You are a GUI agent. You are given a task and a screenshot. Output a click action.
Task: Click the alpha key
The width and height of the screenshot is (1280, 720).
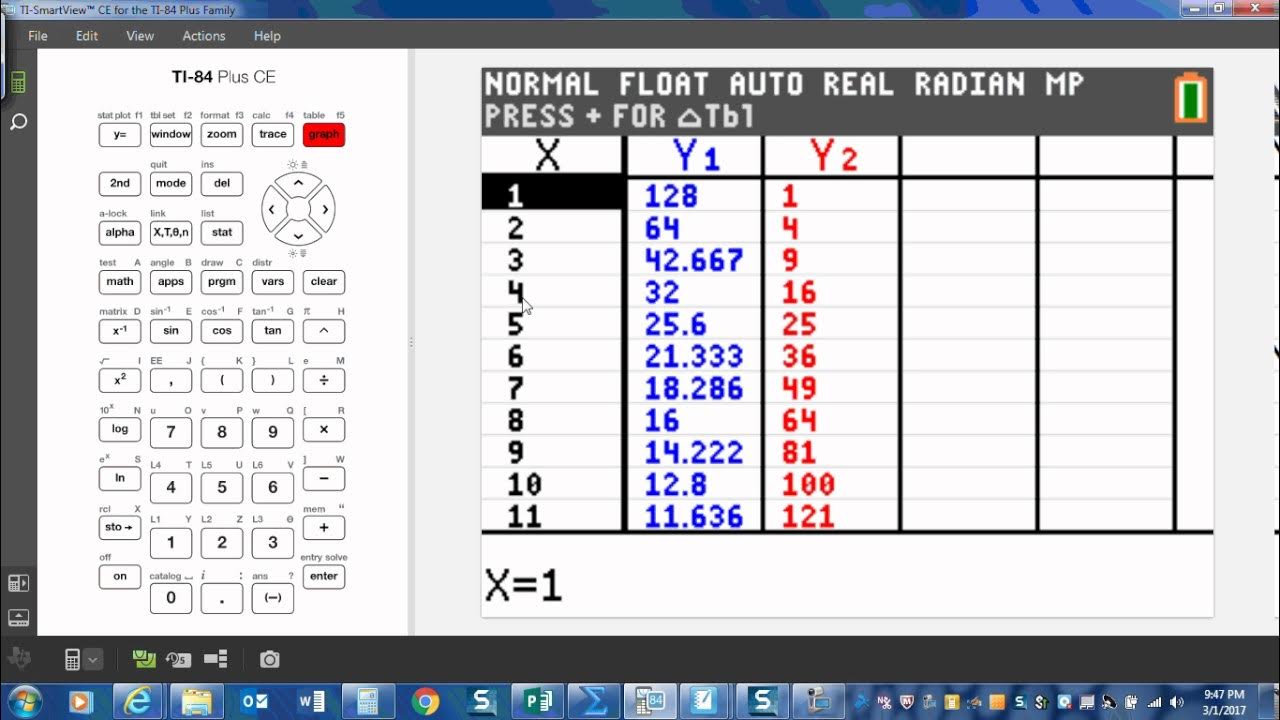point(120,232)
